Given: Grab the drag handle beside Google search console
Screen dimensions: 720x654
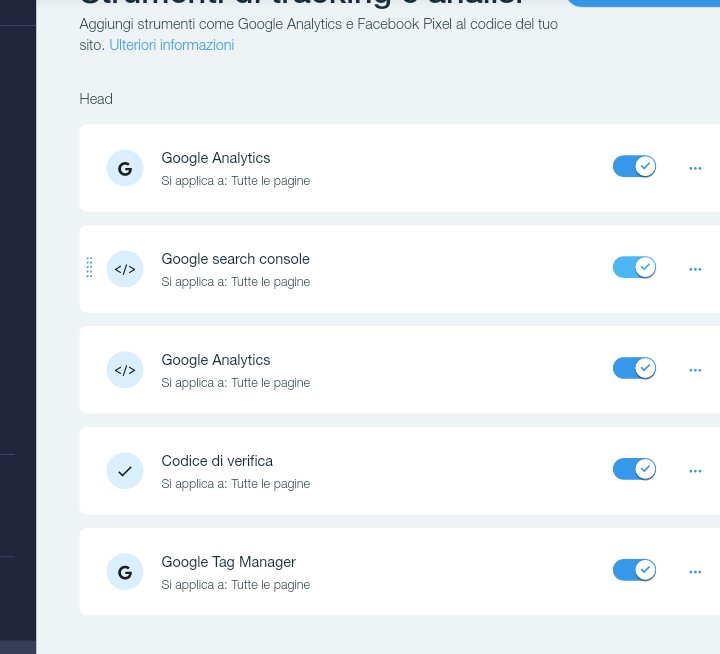Looking at the screenshot, I should click(89, 268).
